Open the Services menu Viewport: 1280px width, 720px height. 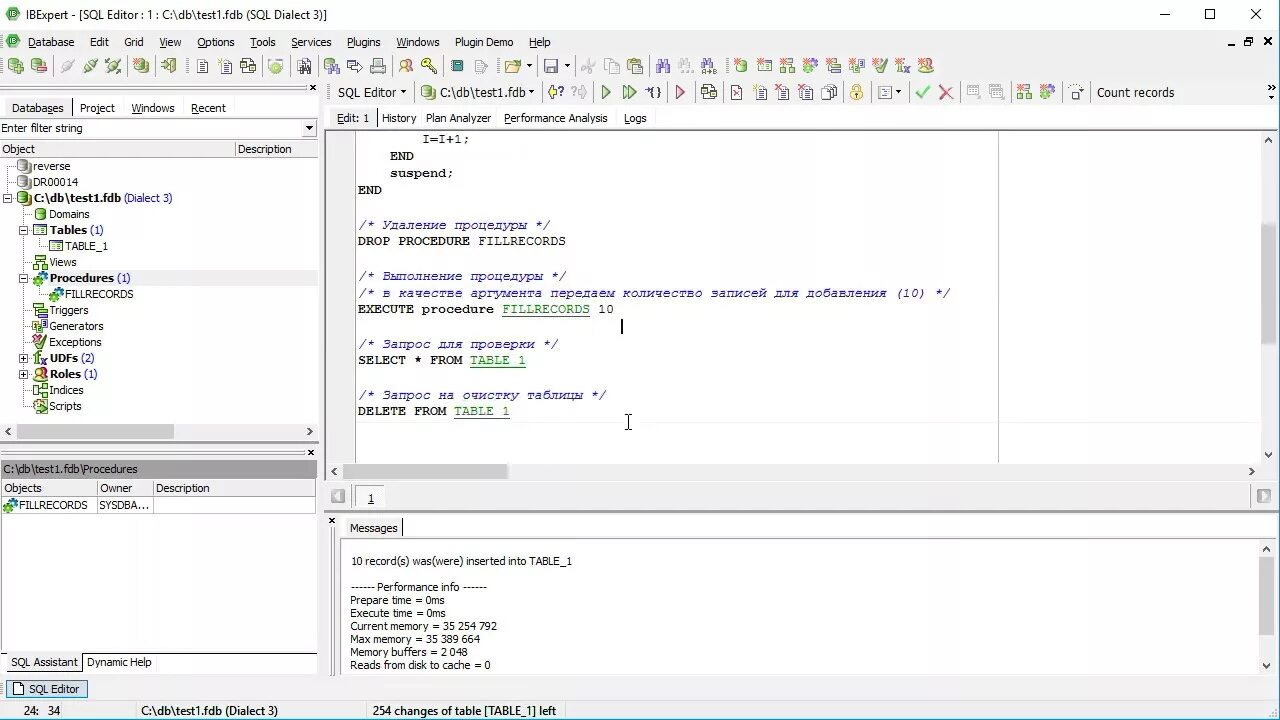point(311,42)
